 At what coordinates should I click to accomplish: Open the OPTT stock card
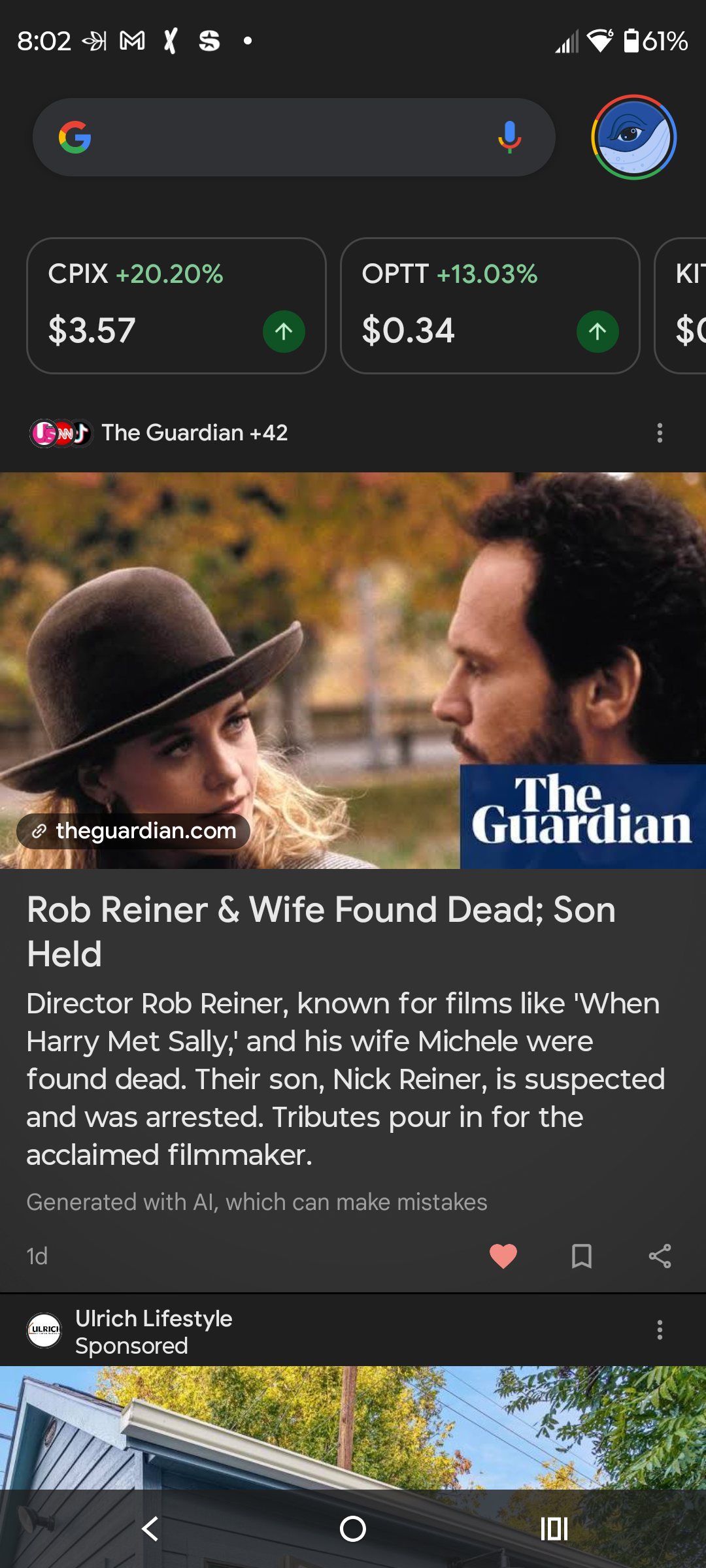[490, 306]
